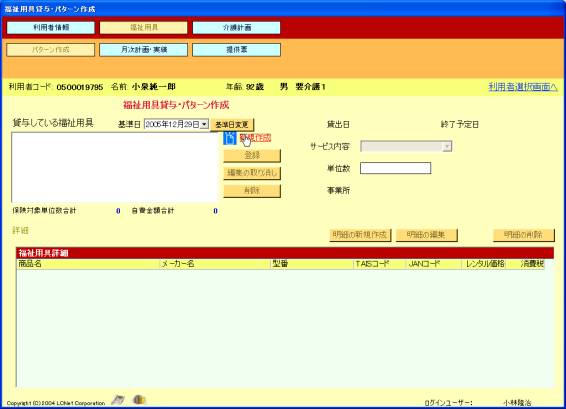
Task: Click the round yellow icon in the footer
Action: tap(139, 400)
